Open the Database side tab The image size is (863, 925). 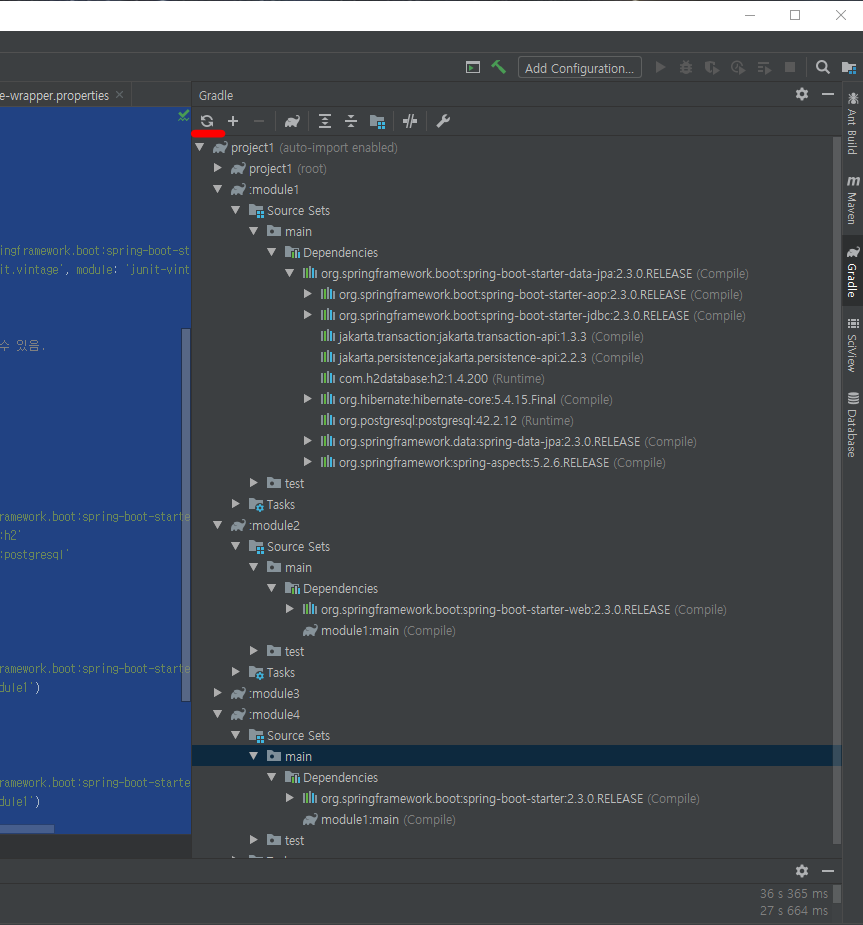coord(852,425)
